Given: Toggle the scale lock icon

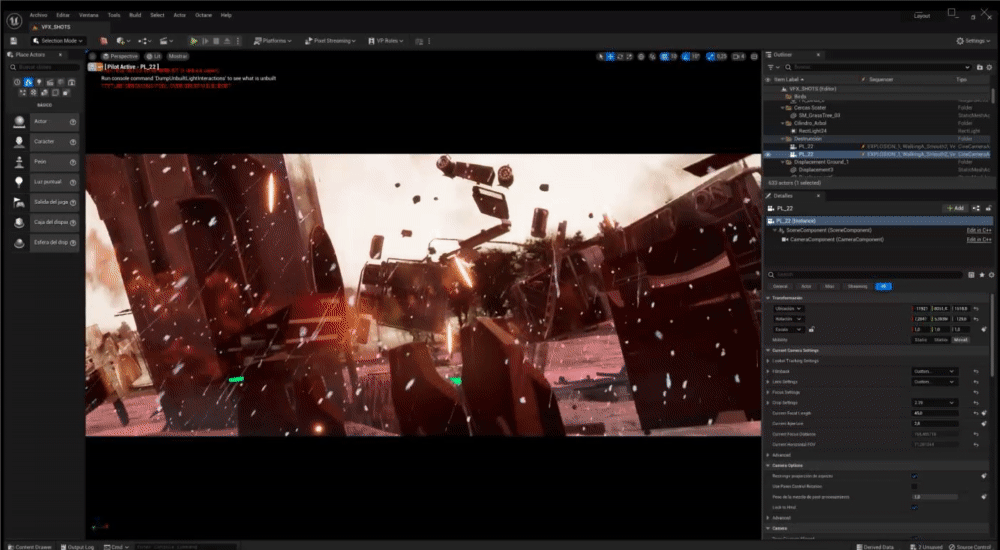Looking at the screenshot, I should click(x=811, y=330).
